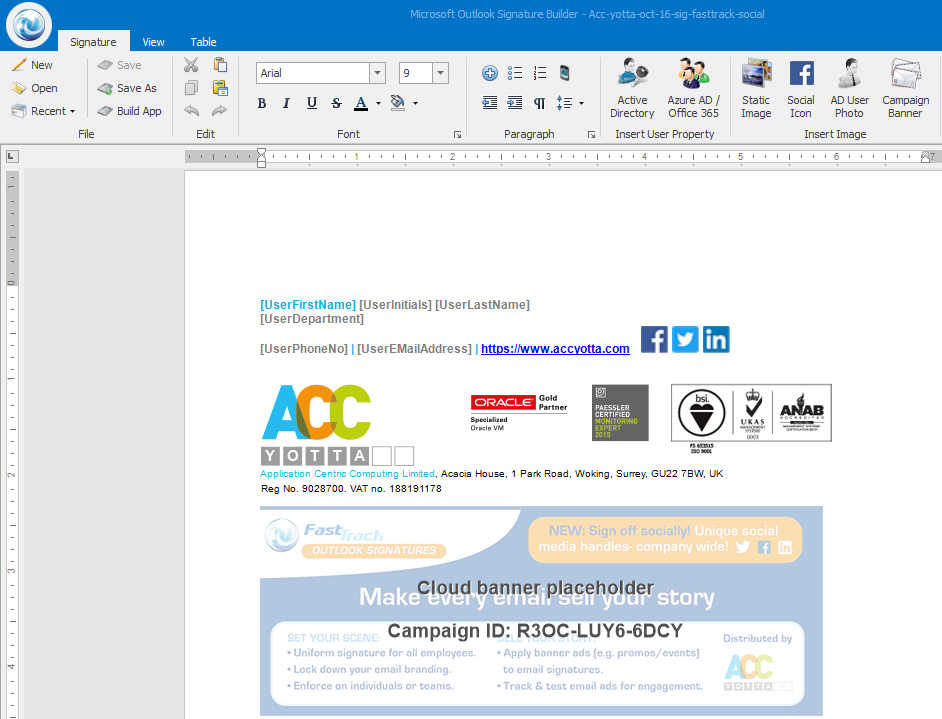This screenshot has height=719, width=942.
Task: Open the line spacing dropdown arrow
Action: coord(582,103)
